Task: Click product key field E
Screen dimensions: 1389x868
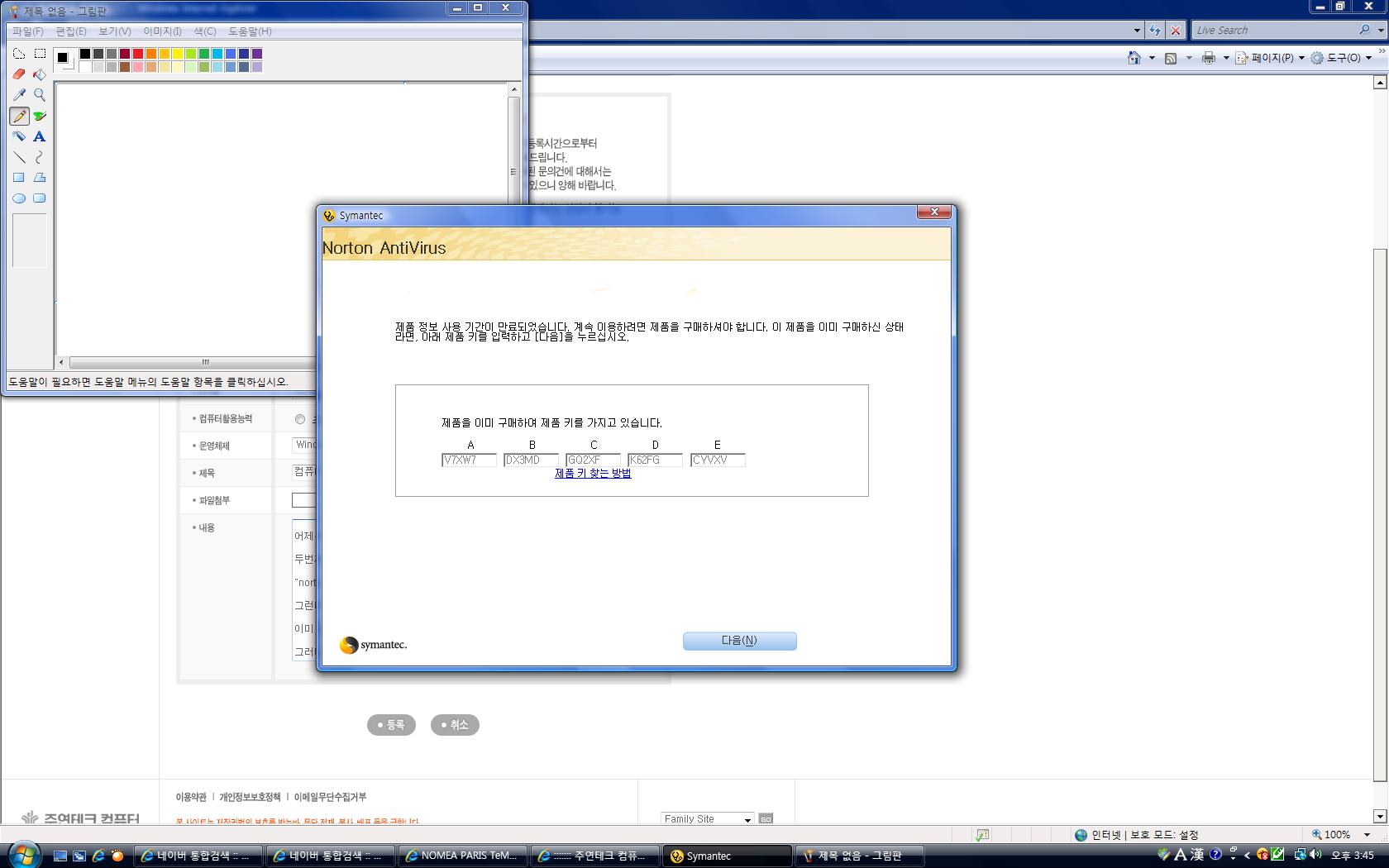Action: (x=718, y=460)
